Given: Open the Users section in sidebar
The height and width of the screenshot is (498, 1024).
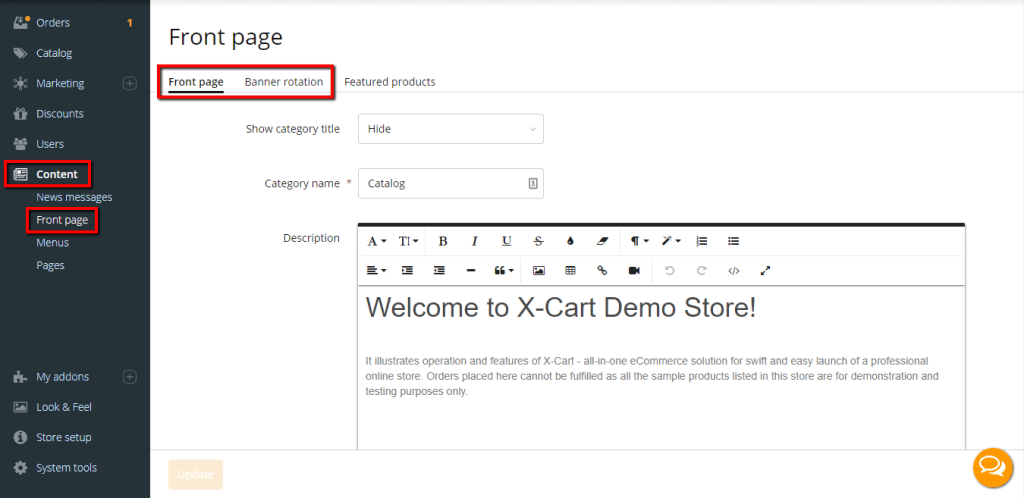Looking at the screenshot, I should 50,144.
